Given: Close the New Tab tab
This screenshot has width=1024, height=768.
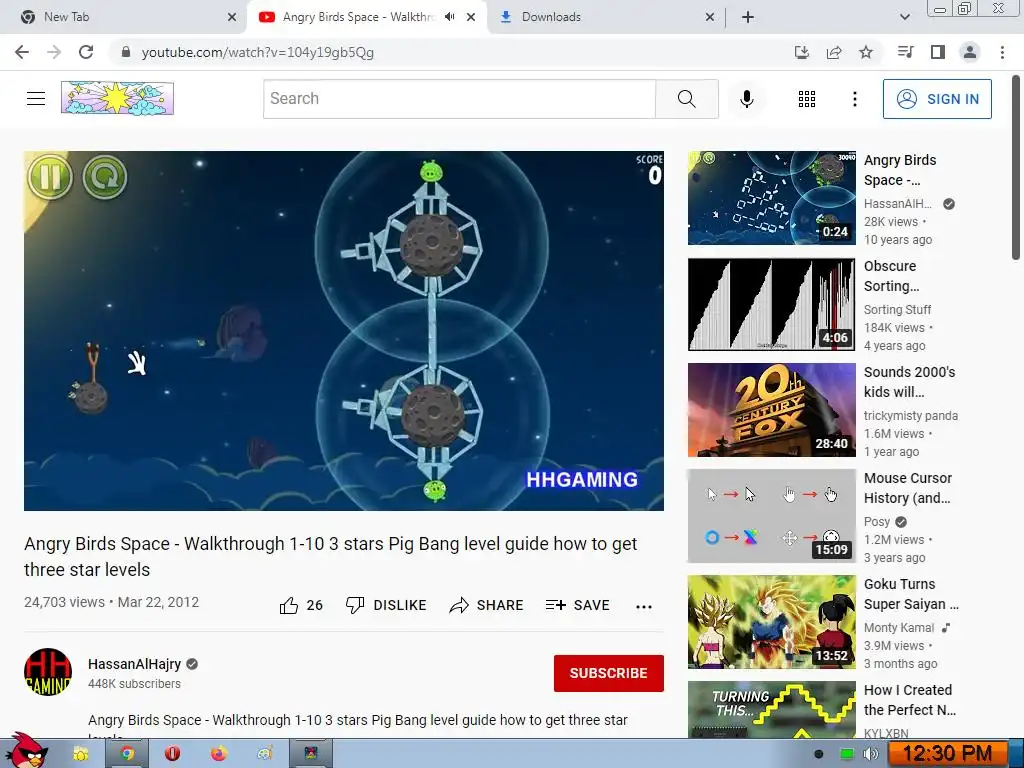Looking at the screenshot, I should 232,17.
